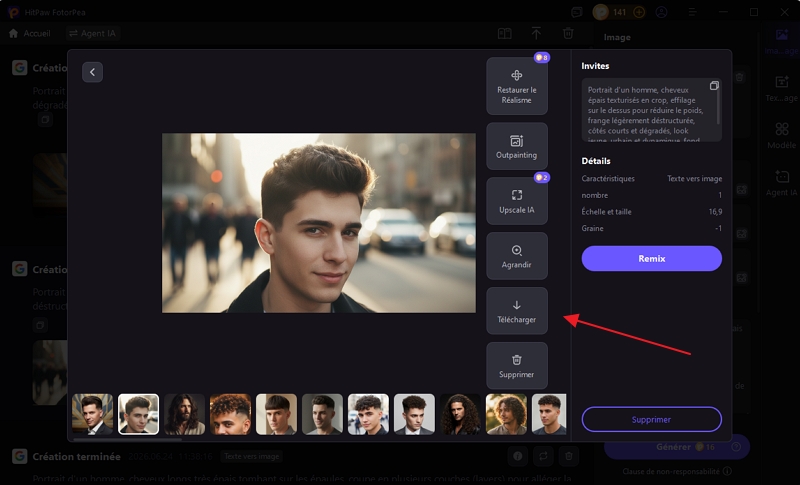Click Agrandir to enlarge the image
Image resolution: width=800 pixels, height=485 pixels.
517,256
